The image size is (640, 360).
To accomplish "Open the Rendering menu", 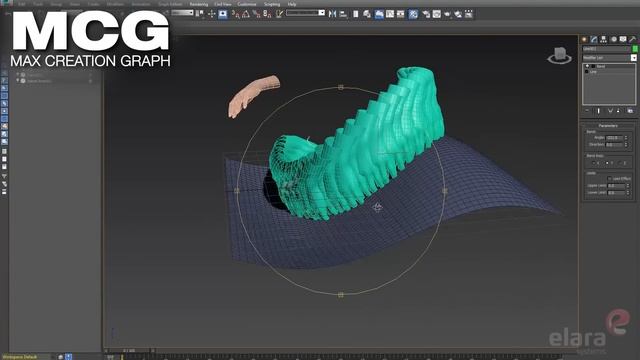I will tap(199, 4).
